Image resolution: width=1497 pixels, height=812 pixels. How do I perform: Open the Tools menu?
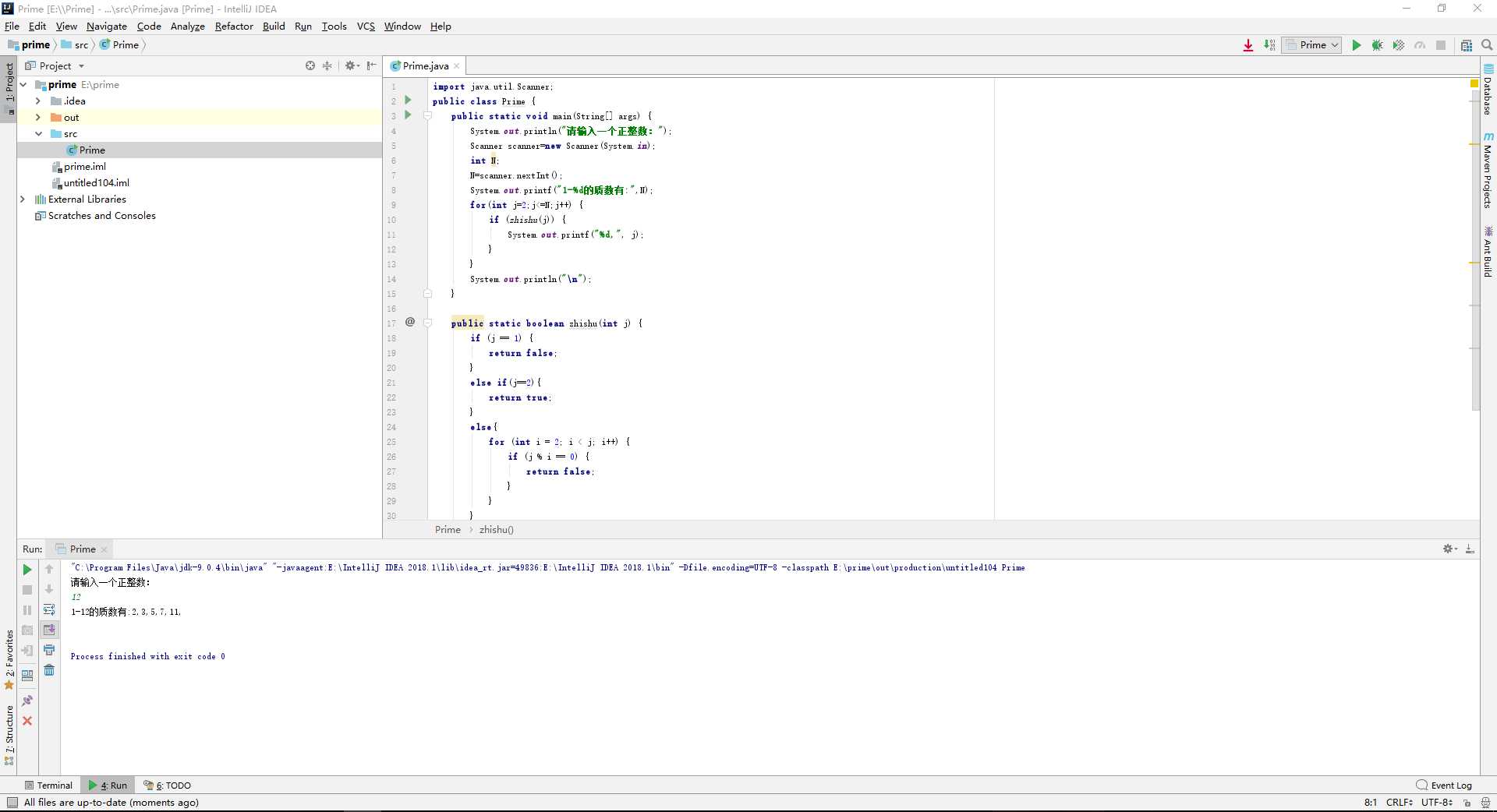click(334, 26)
